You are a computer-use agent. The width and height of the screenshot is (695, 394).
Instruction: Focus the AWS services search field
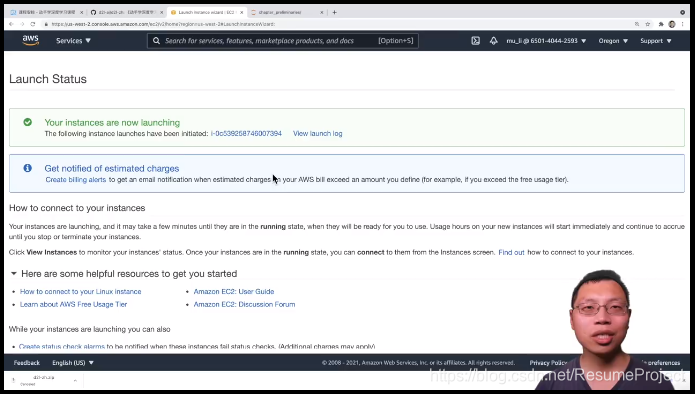tap(283, 41)
